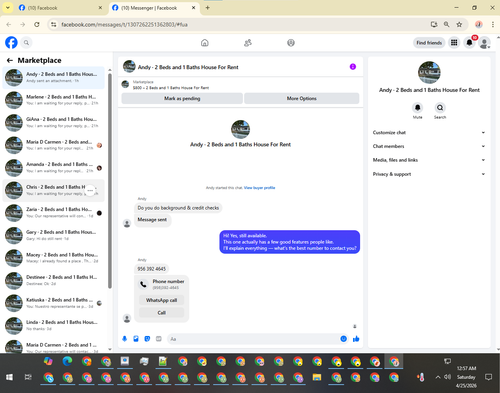The height and width of the screenshot is (393, 500).
Task: Click the Marketplace listing thumbnail in the chat header
Action: coord(125,84)
